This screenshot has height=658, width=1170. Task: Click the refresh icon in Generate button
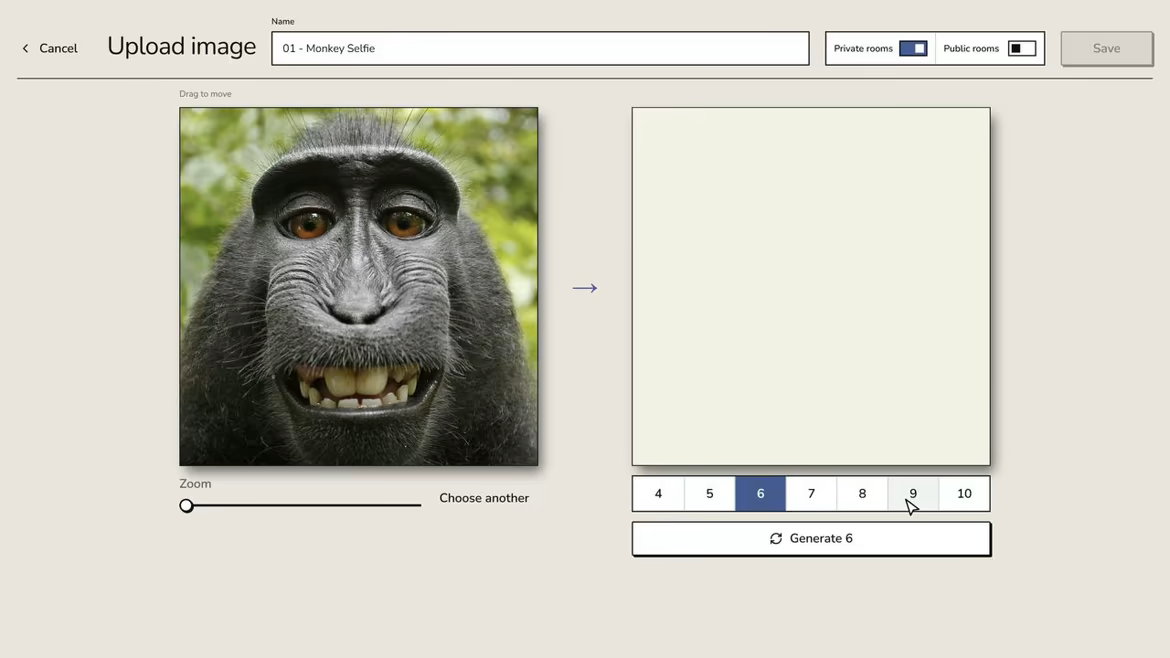tap(776, 539)
